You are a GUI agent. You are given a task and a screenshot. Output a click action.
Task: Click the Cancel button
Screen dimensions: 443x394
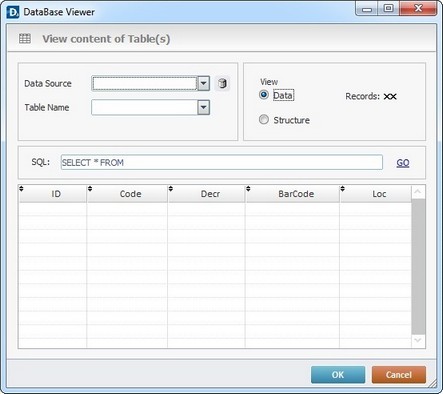pos(399,375)
